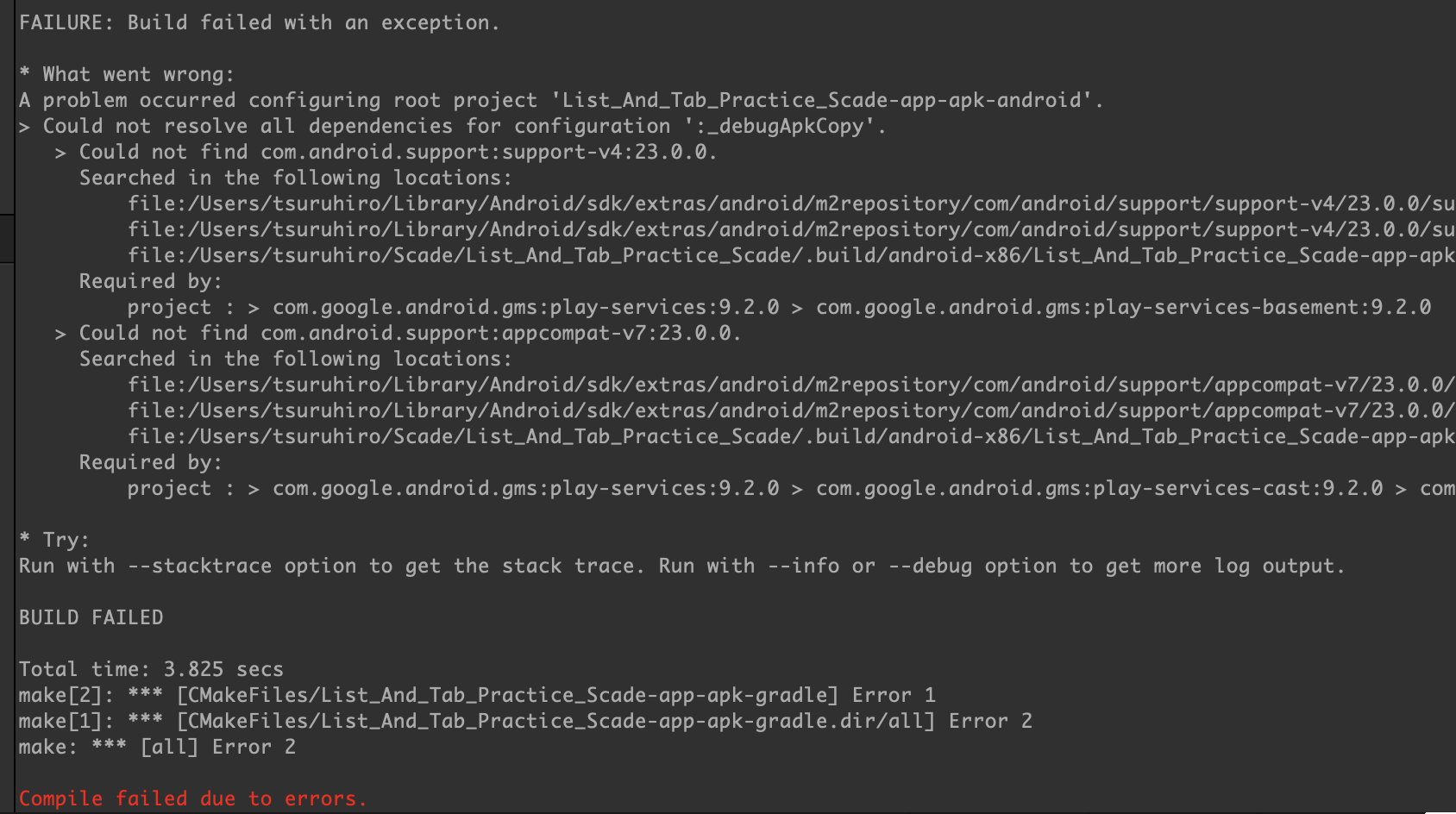Viewport: 1456px width, 814px height.
Task: Click the '* What went wrong:' heading
Action: point(127,74)
